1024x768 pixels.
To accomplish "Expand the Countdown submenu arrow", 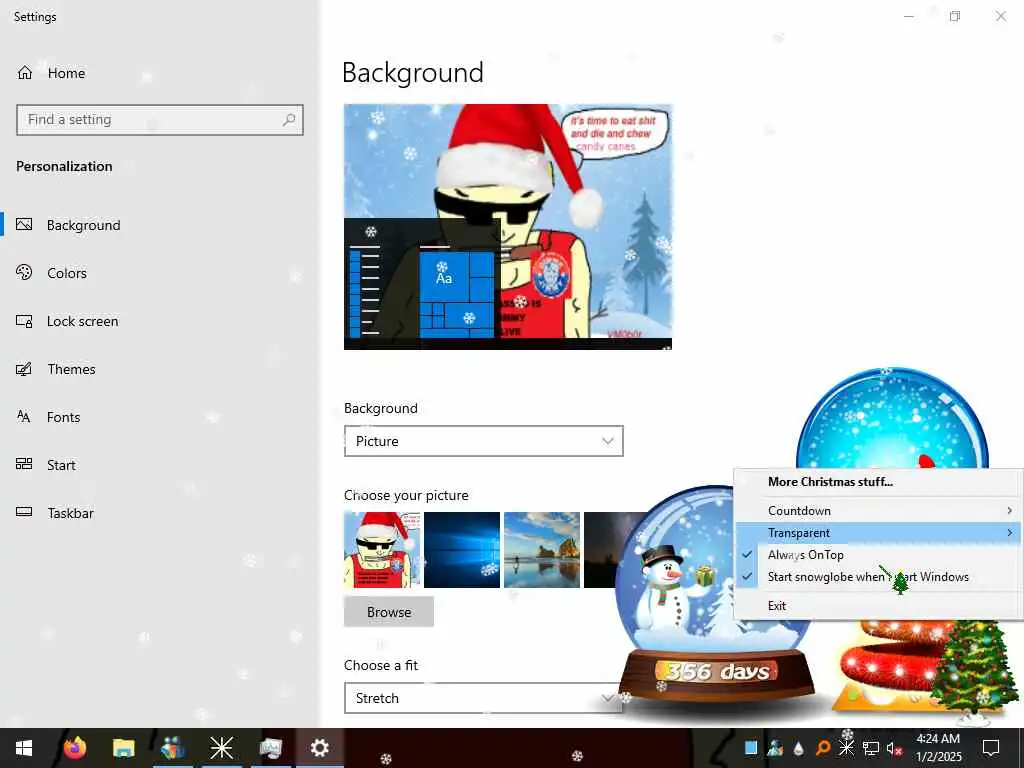I will coord(1010,511).
